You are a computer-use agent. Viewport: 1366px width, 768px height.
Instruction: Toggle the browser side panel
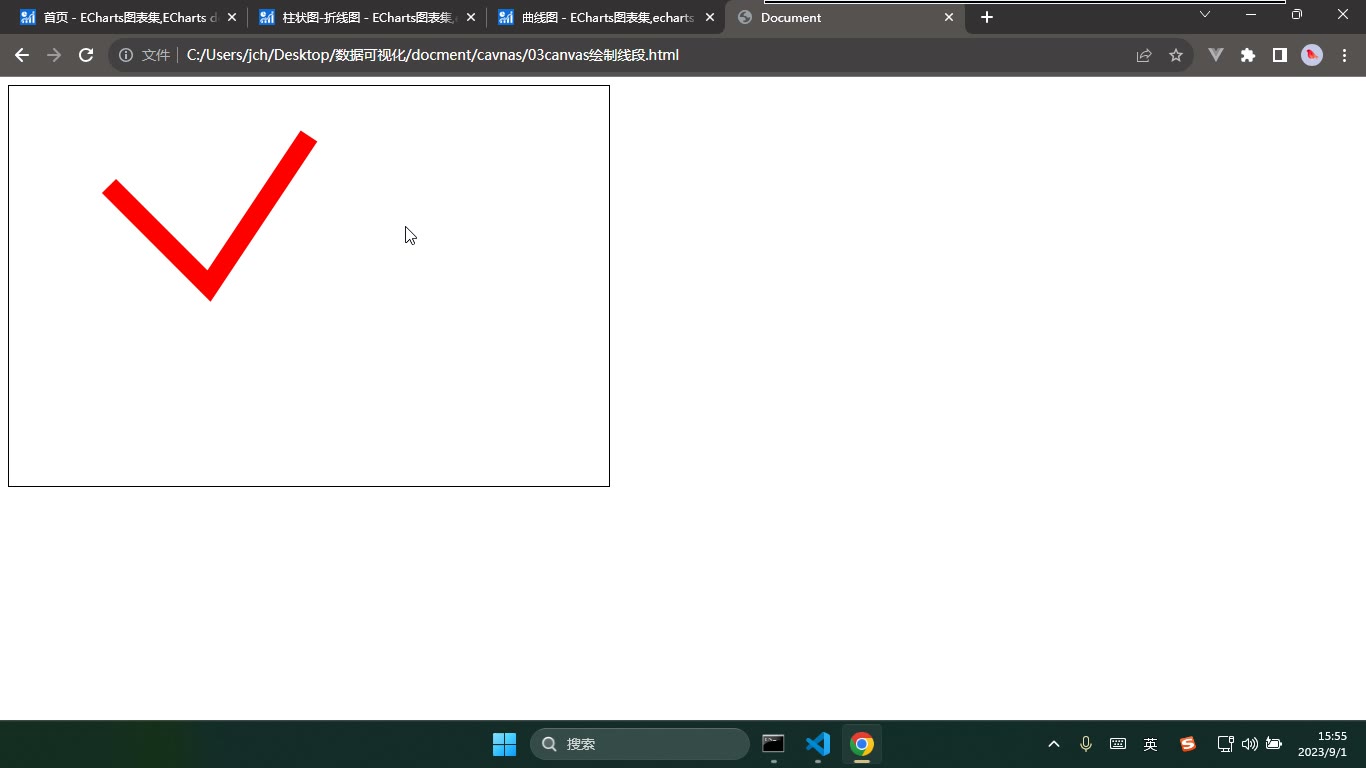click(x=1280, y=55)
